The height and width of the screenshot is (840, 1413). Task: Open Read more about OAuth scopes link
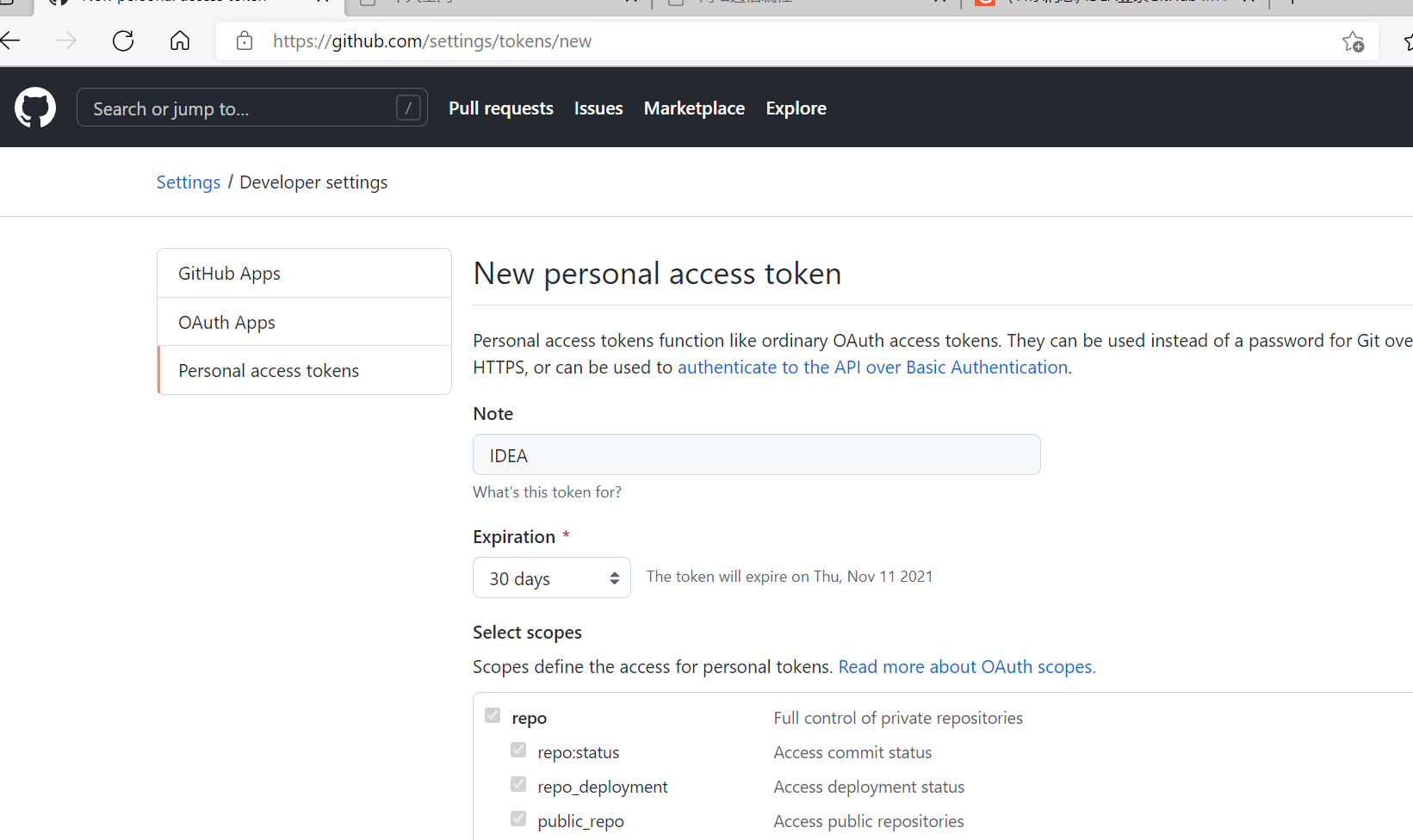(967, 667)
